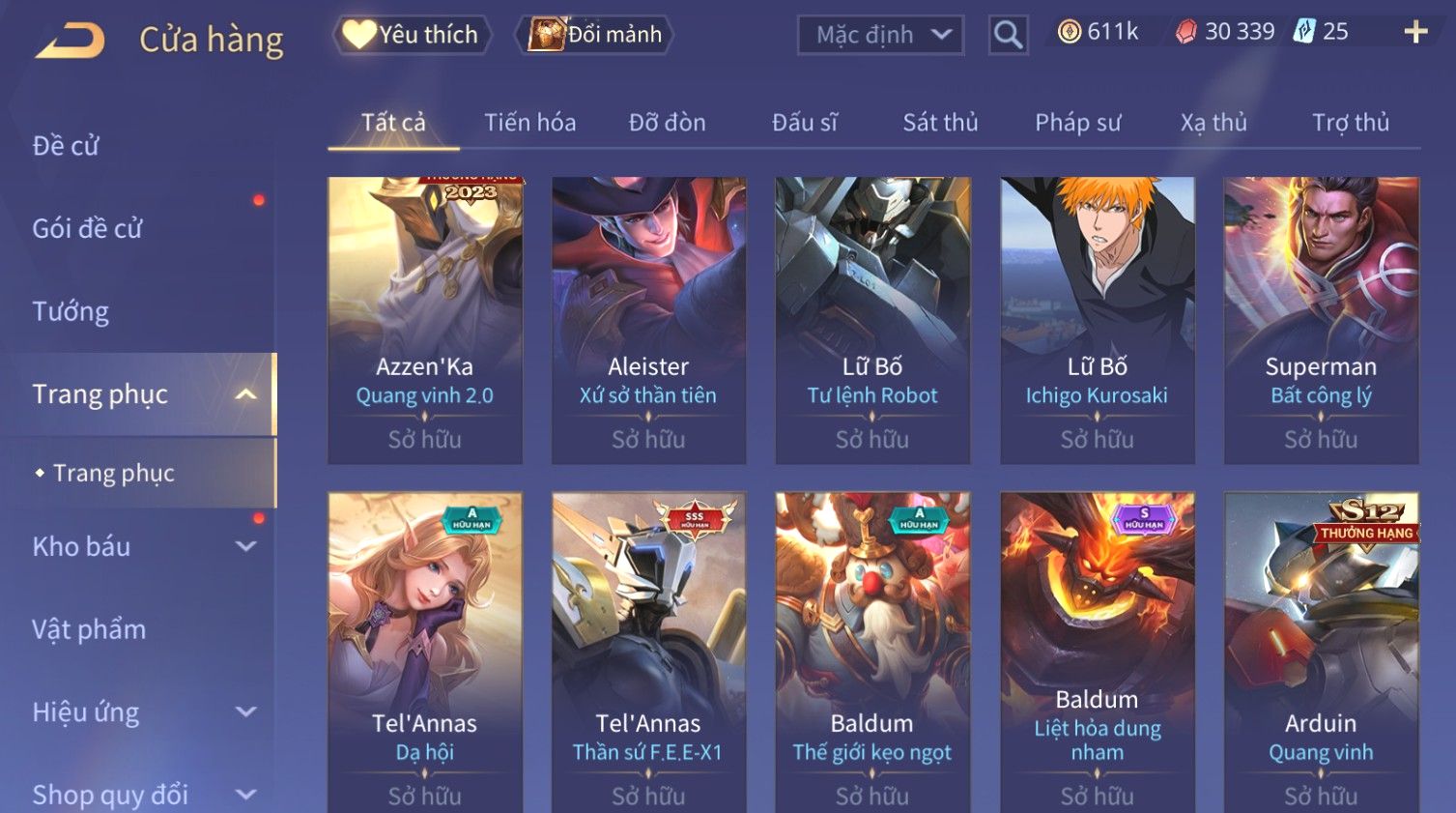
Task: Tap the blue voucher 25 icon
Action: tap(1304, 32)
